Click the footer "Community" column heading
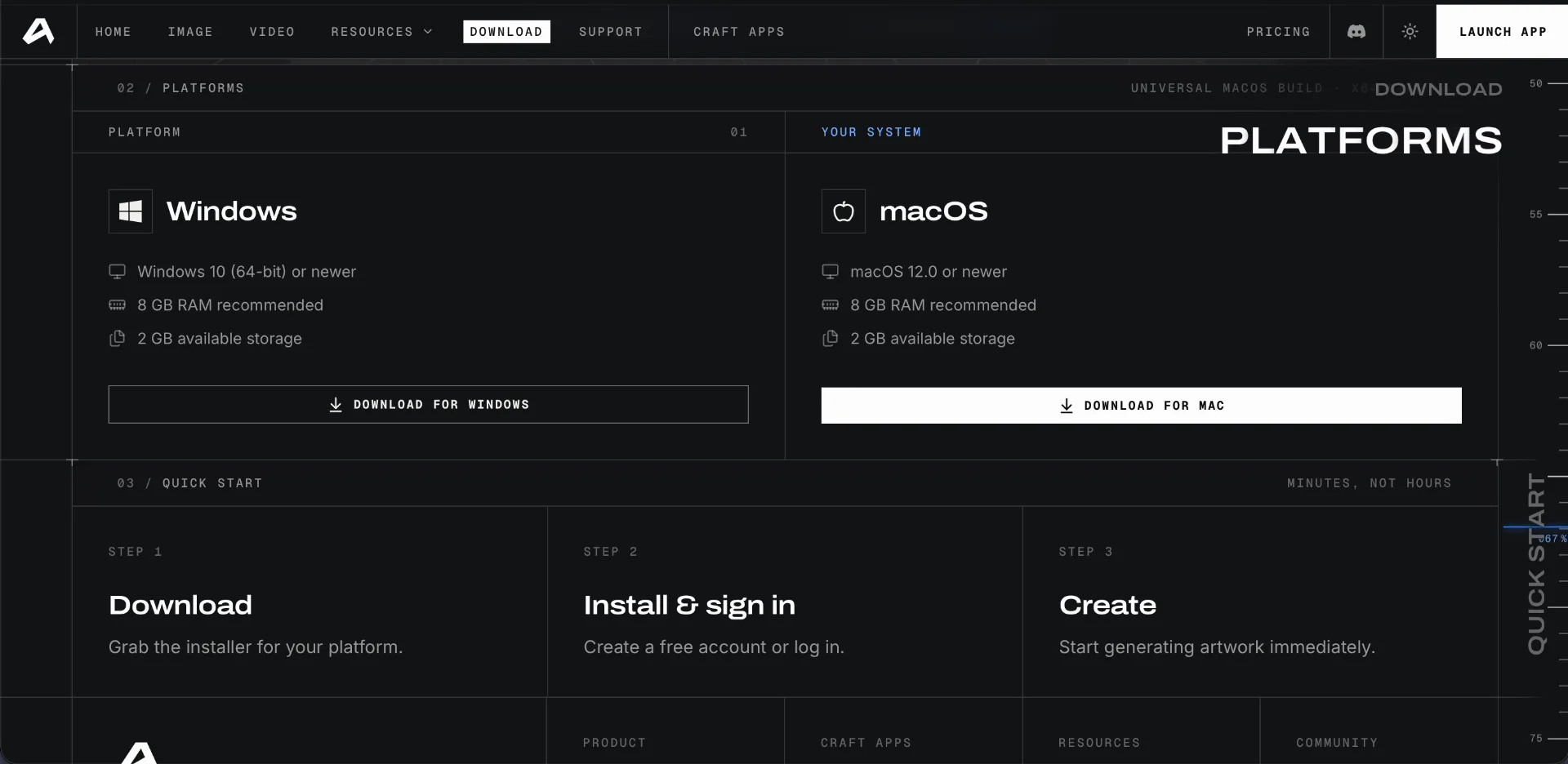Image resolution: width=1568 pixels, height=764 pixels. (1337, 743)
